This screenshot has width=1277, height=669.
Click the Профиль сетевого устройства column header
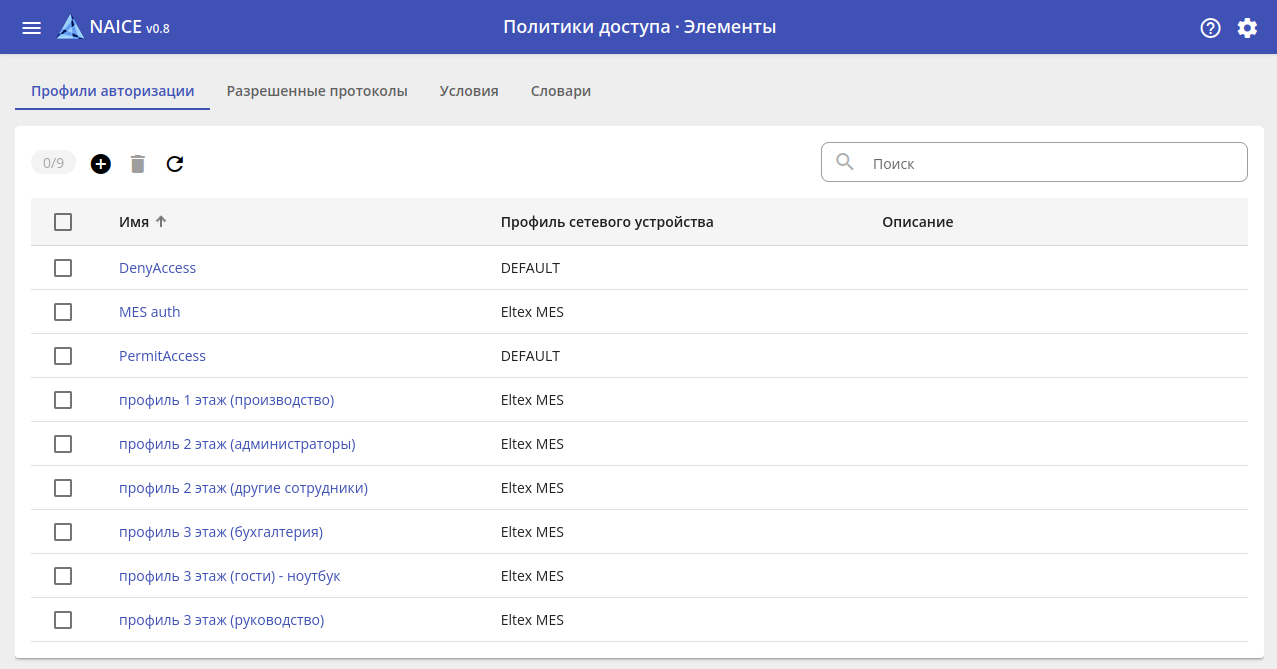coord(607,222)
